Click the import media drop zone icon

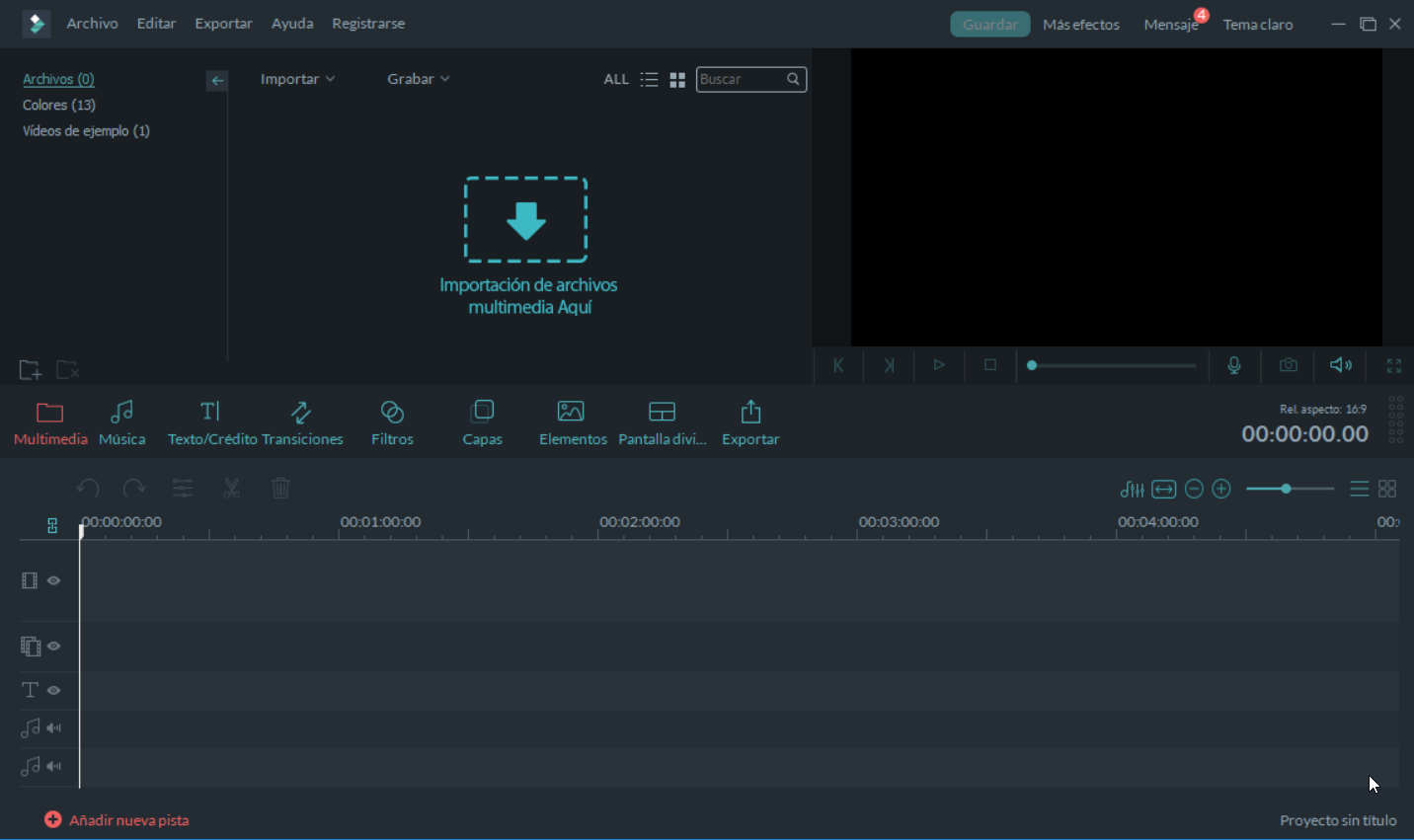[x=526, y=220]
